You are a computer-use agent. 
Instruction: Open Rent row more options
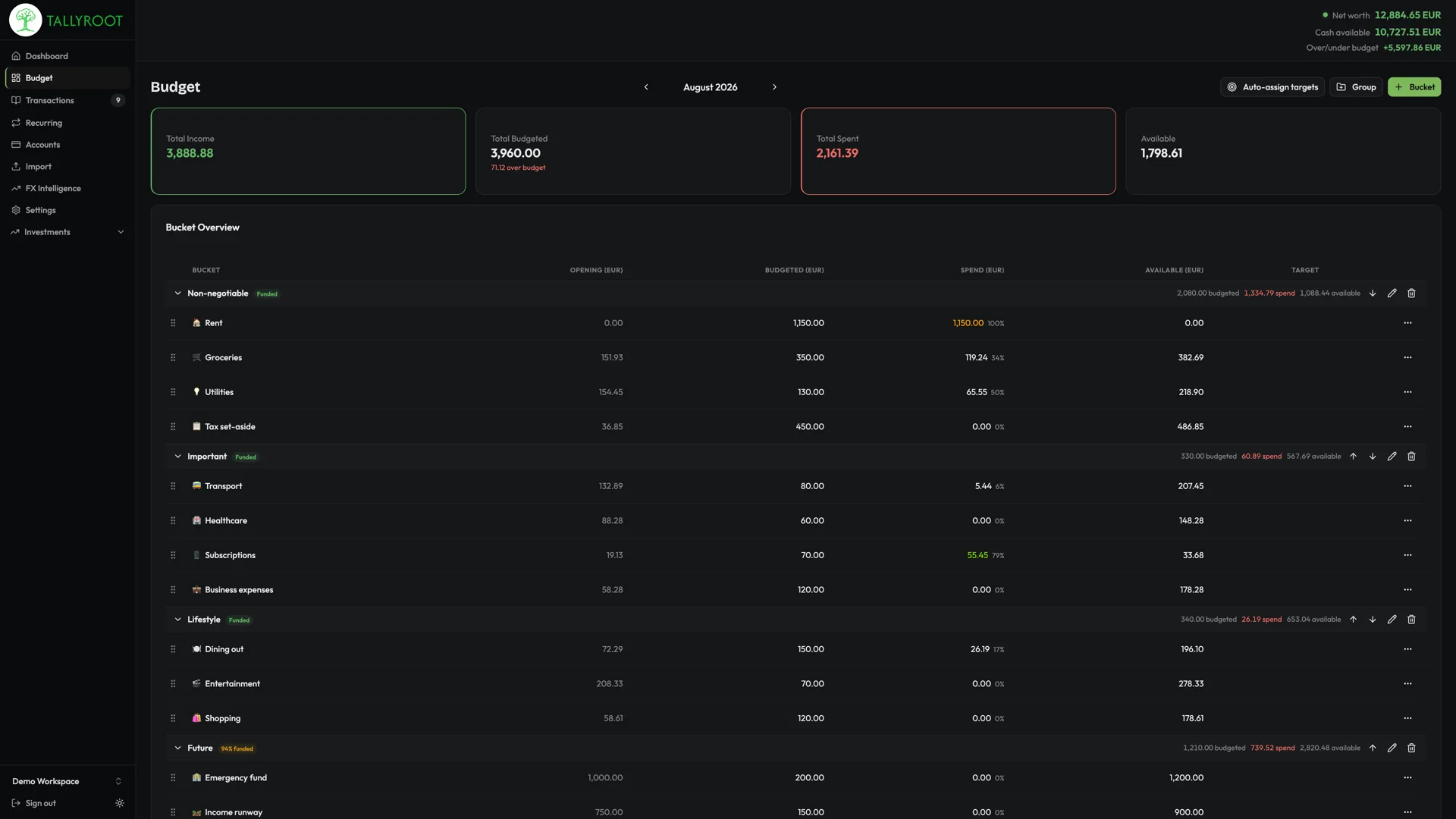pos(1407,323)
